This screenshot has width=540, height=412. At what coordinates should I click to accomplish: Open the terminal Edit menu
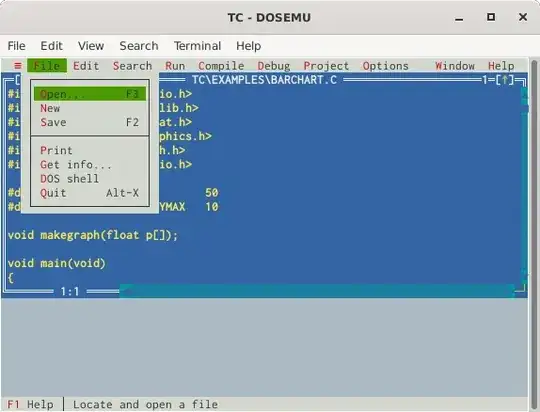(51, 46)
